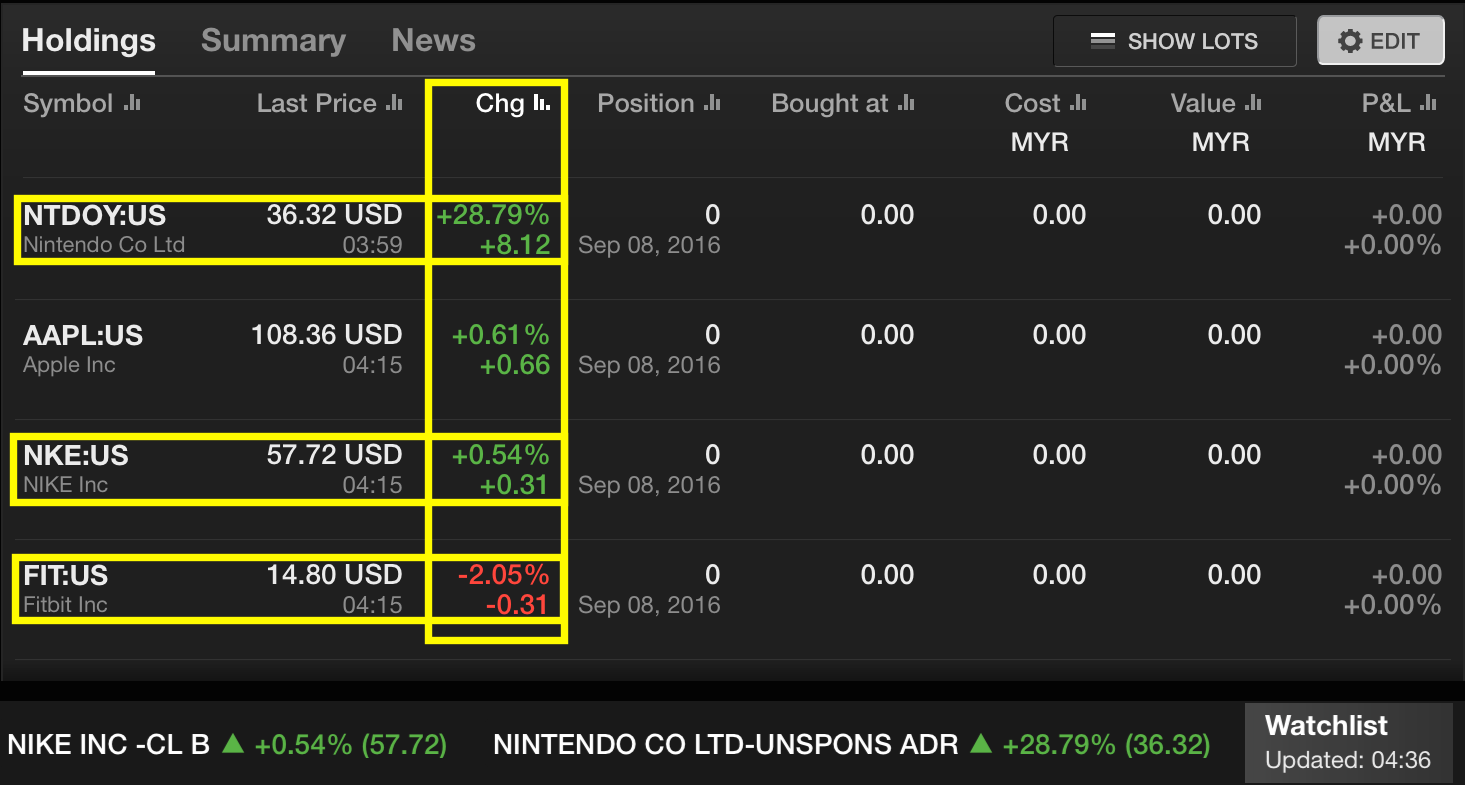The width and height of the screenshot is (1465, 785).
Task: Click the Chg column sort icon
Action: coord(542,103)
